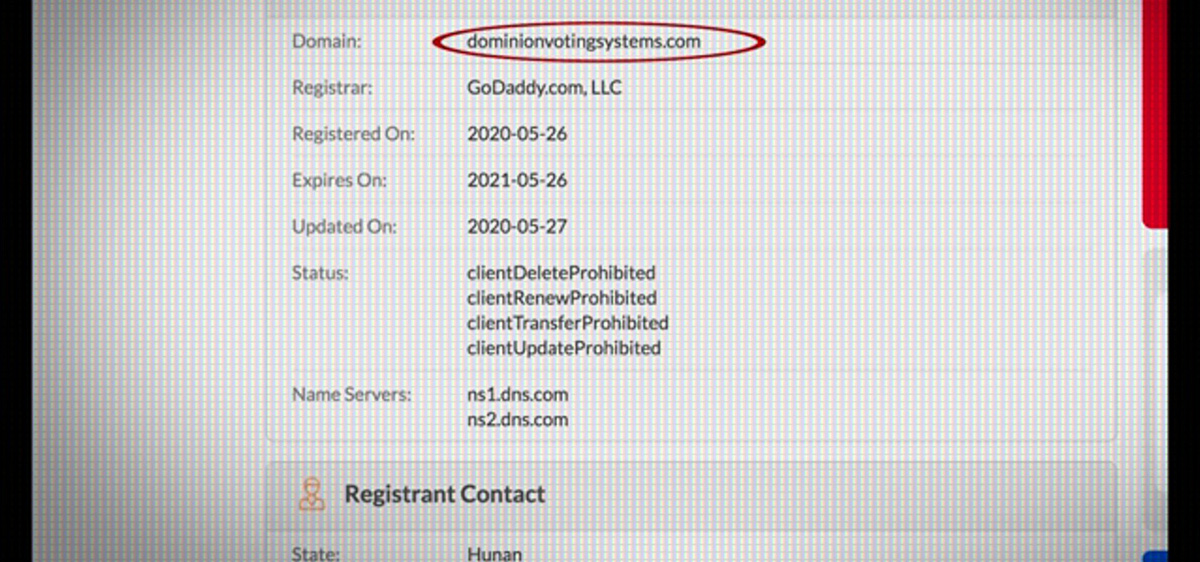Click the Registrant Contact heading
The image size is (1200, 562).
445,494
